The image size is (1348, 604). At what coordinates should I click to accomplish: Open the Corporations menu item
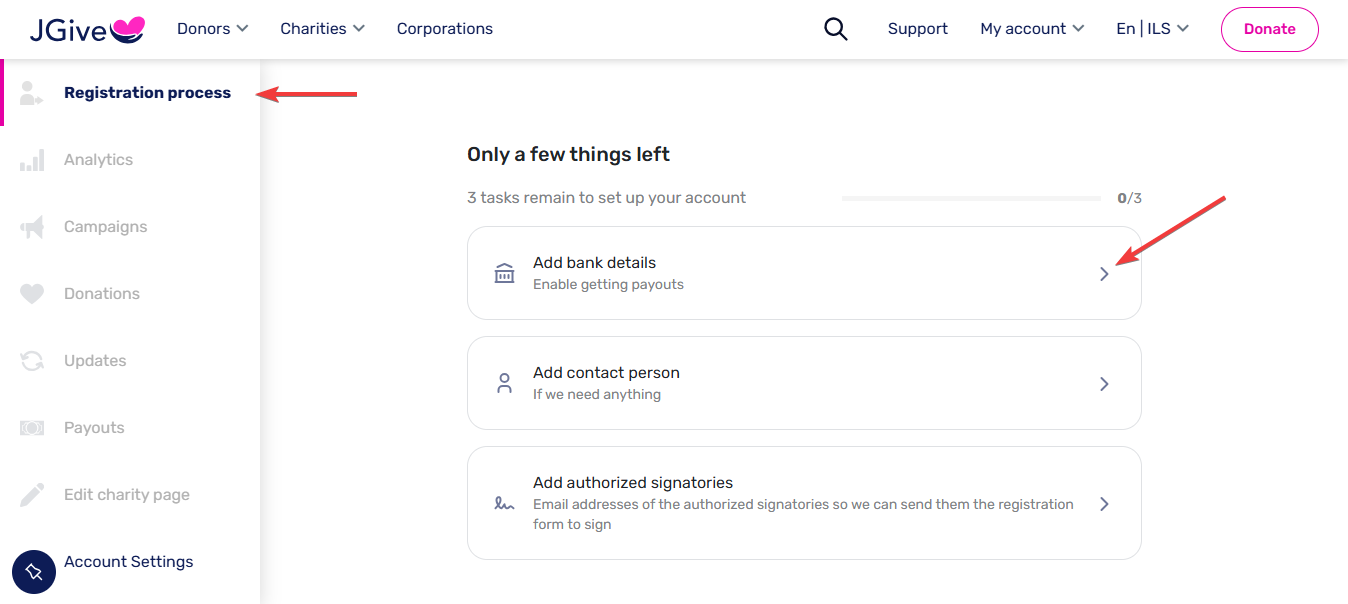click(x=445, y=29)
